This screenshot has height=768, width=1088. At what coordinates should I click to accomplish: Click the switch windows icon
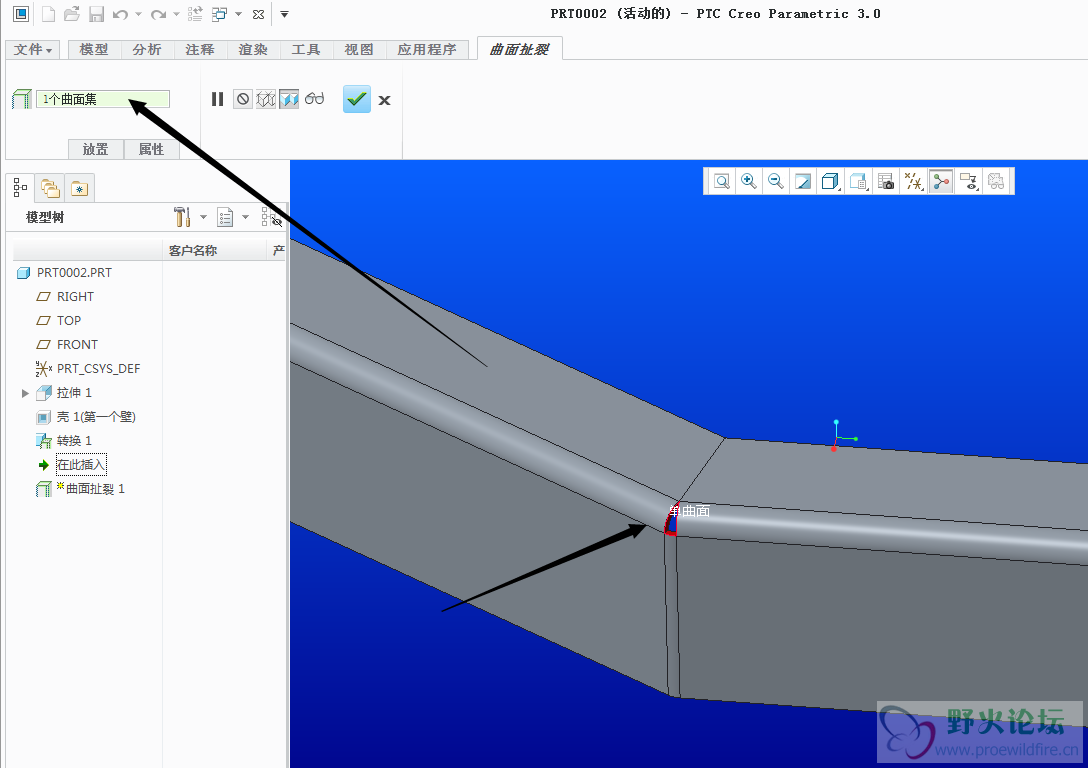(x=220, y=14)
